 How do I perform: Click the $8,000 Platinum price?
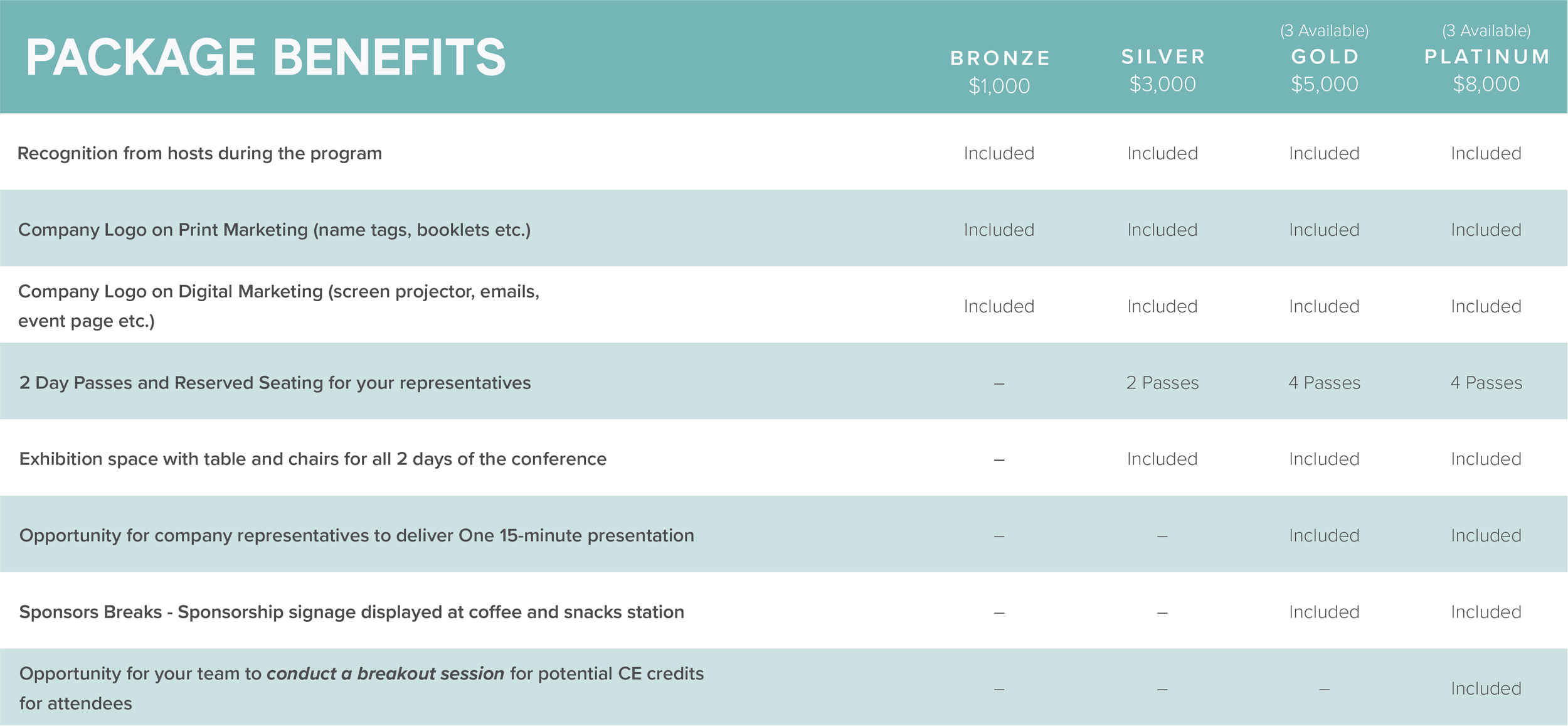point(1486,84)
